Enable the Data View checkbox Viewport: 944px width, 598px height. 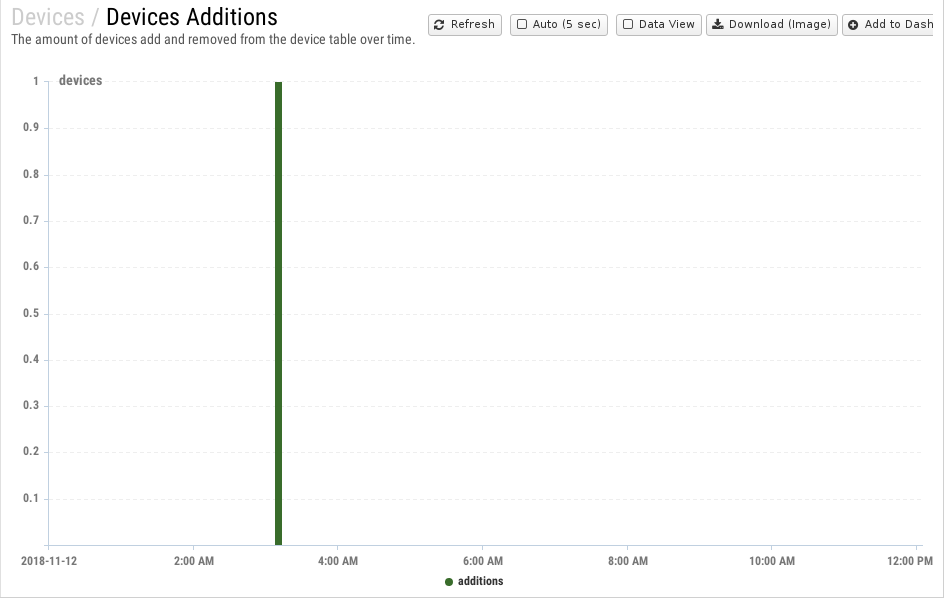[x=628, y=25]
